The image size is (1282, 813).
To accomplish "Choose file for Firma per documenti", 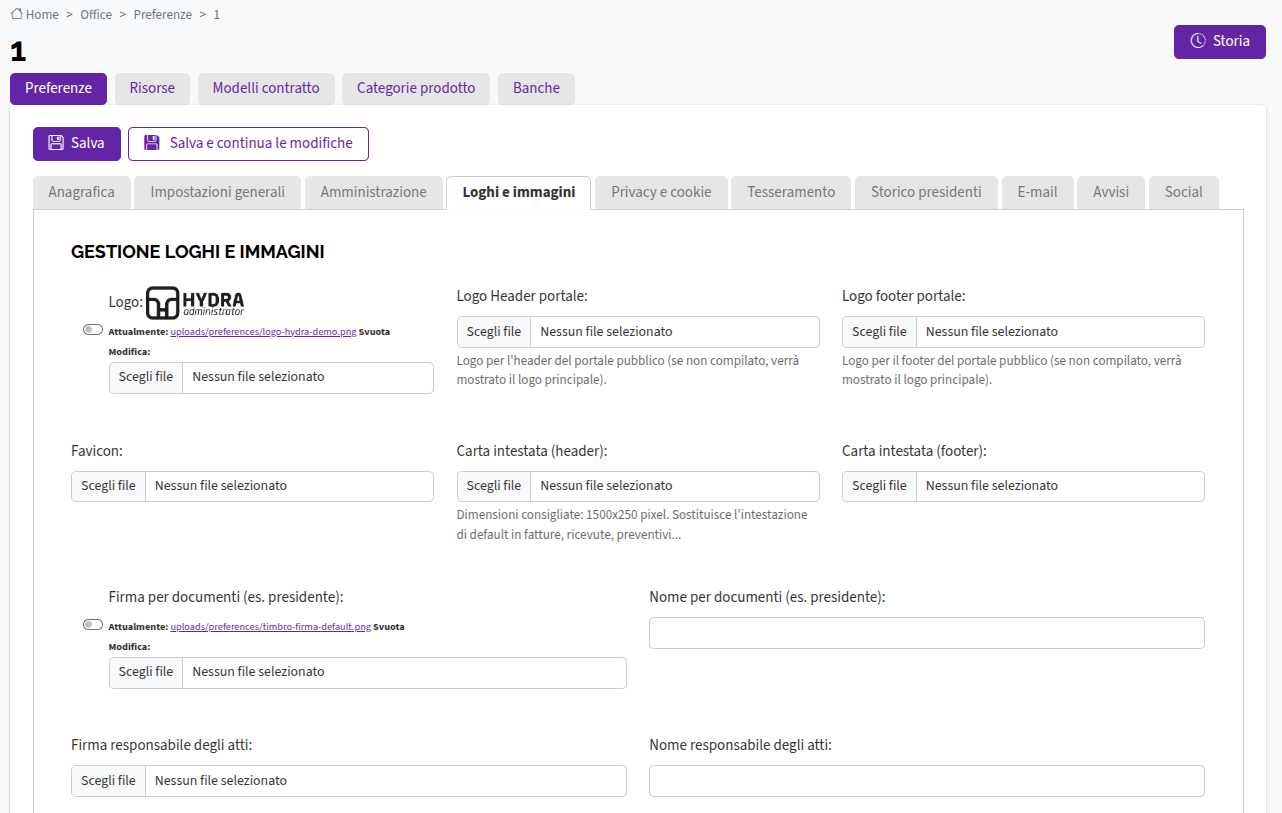I will pyautogui.click(x=368, y=672).
